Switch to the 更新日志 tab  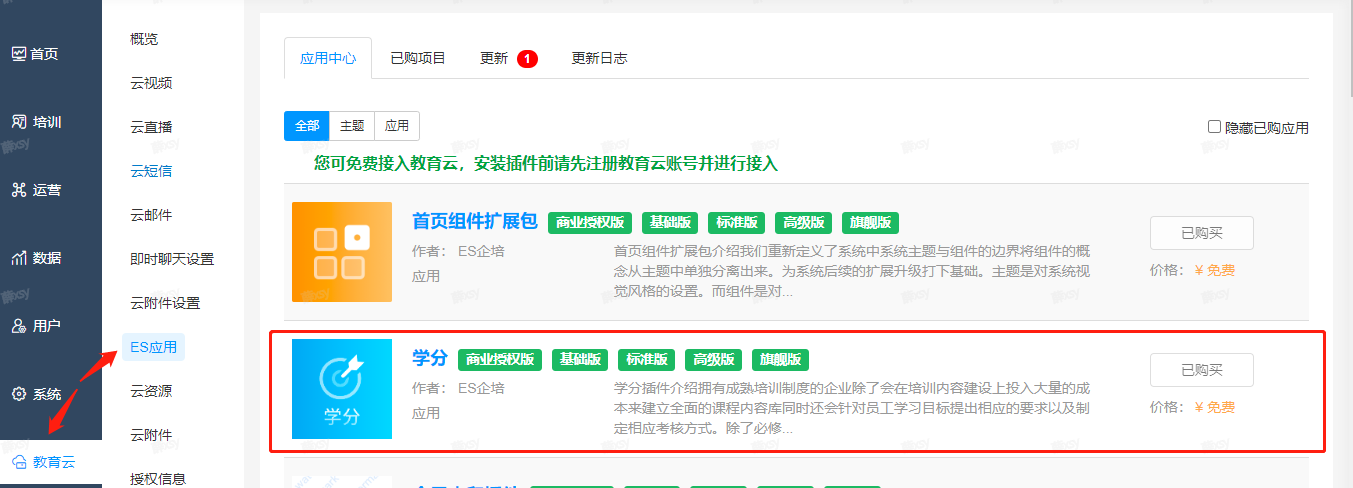(600, 58)
